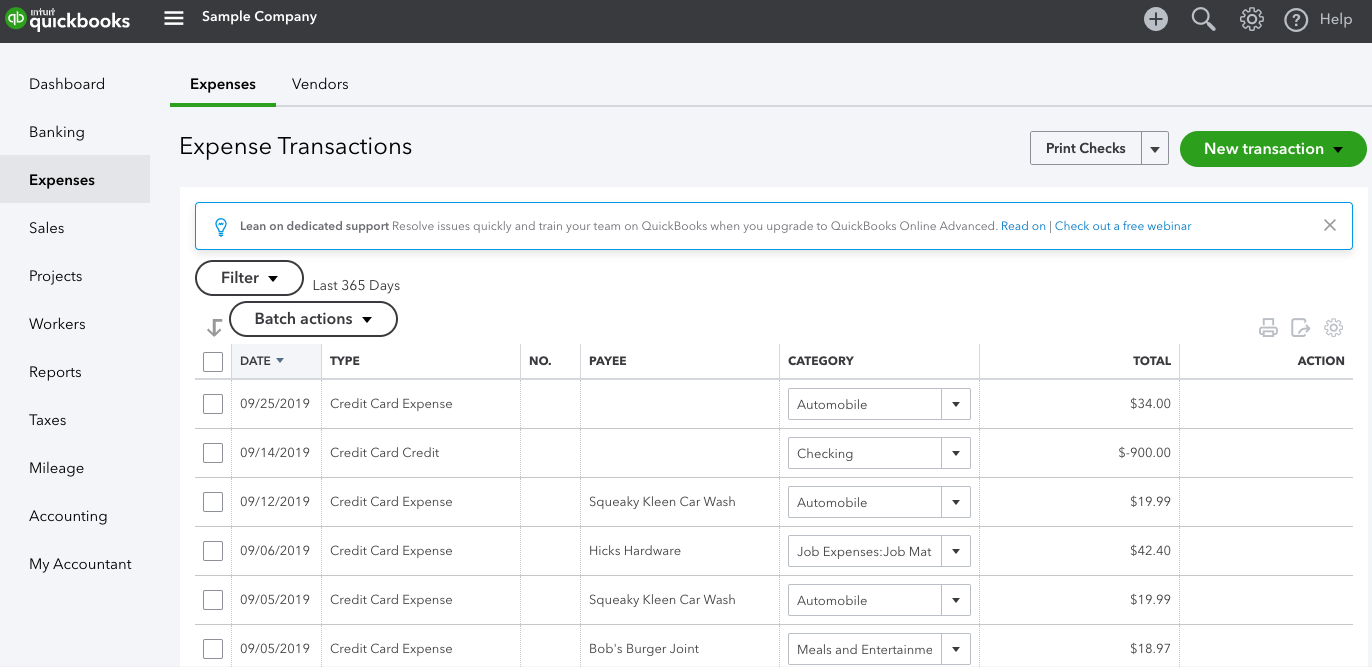
Task: Follow the Read on link
Action: pyautogui.click(x=1023, y=226)
